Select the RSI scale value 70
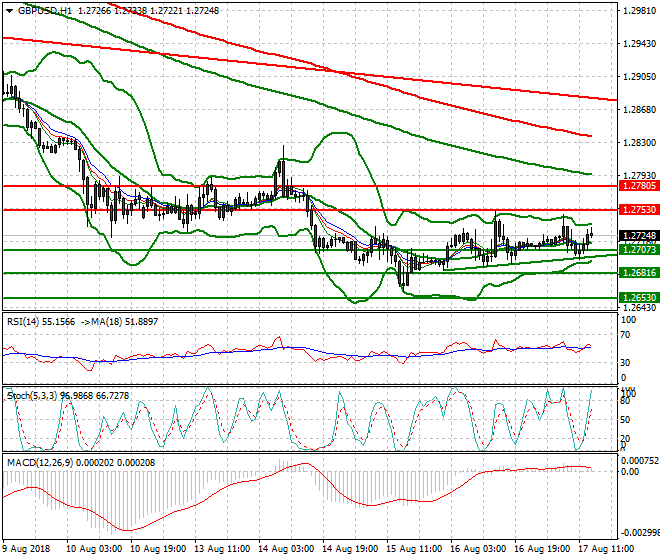The image size is (660, 560). tap(626, 335)
